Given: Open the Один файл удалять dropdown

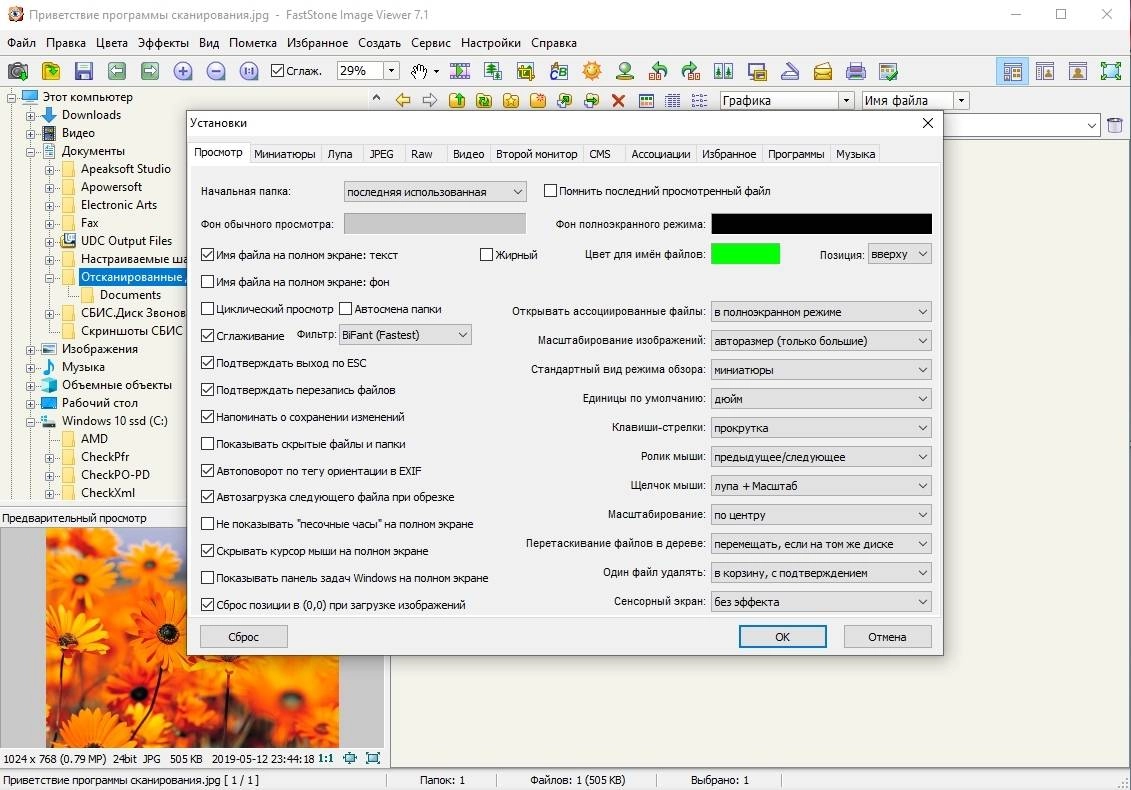Looking at the screenshot, I should (821, 573).
